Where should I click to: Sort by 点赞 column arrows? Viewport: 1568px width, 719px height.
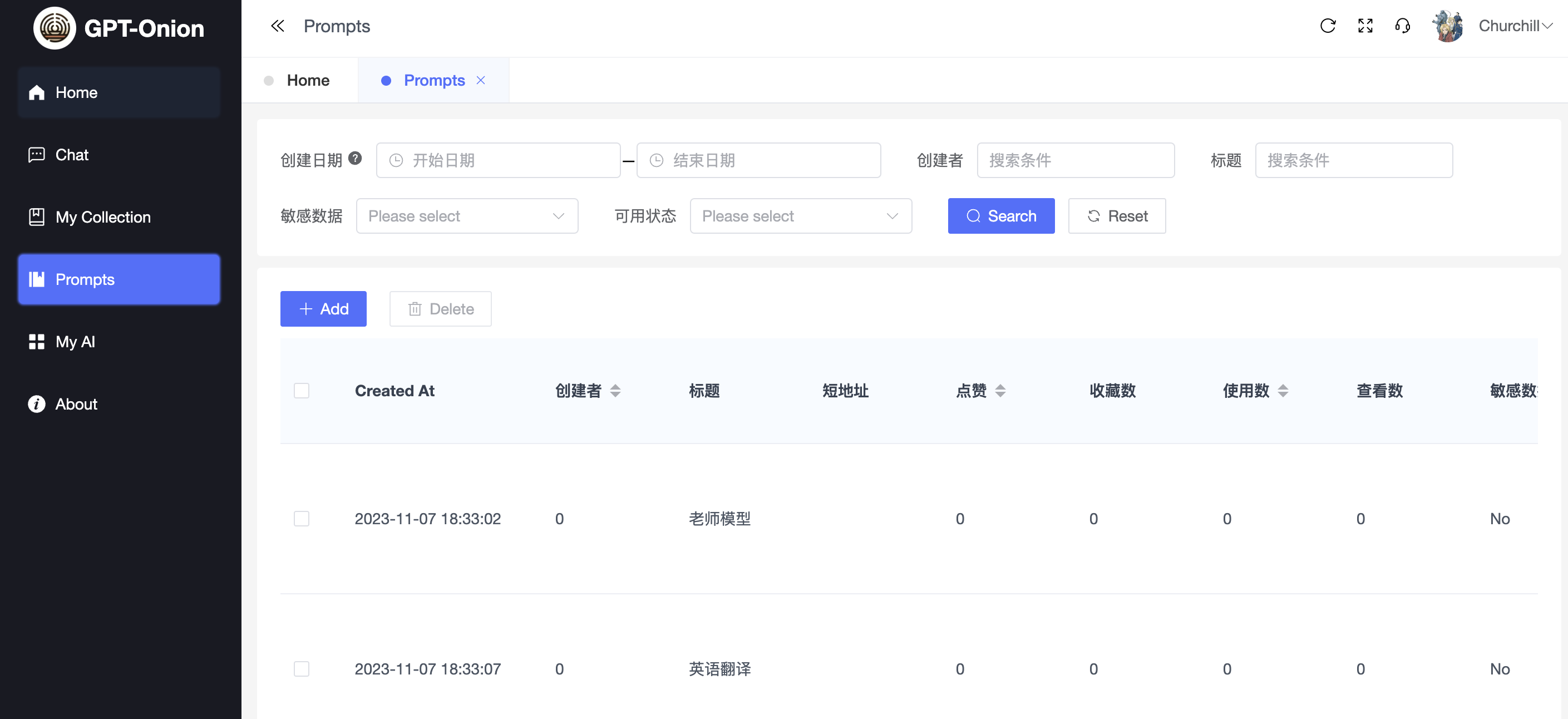[x=1000, y=391]
